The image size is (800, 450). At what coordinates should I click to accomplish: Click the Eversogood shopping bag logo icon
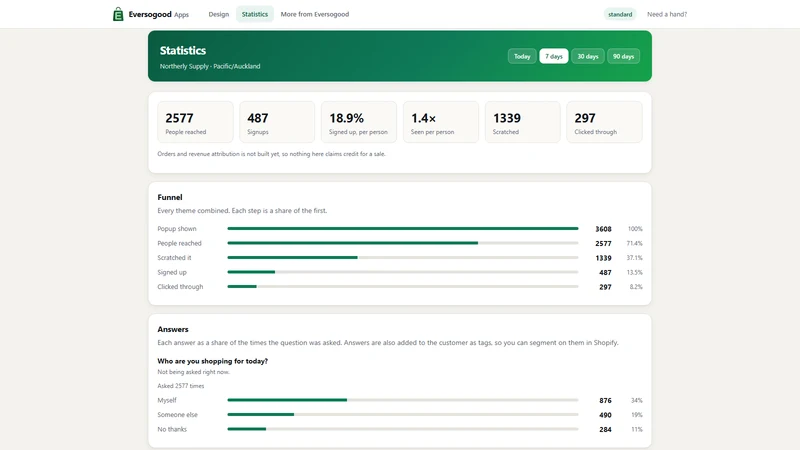[x=118, y=14]
